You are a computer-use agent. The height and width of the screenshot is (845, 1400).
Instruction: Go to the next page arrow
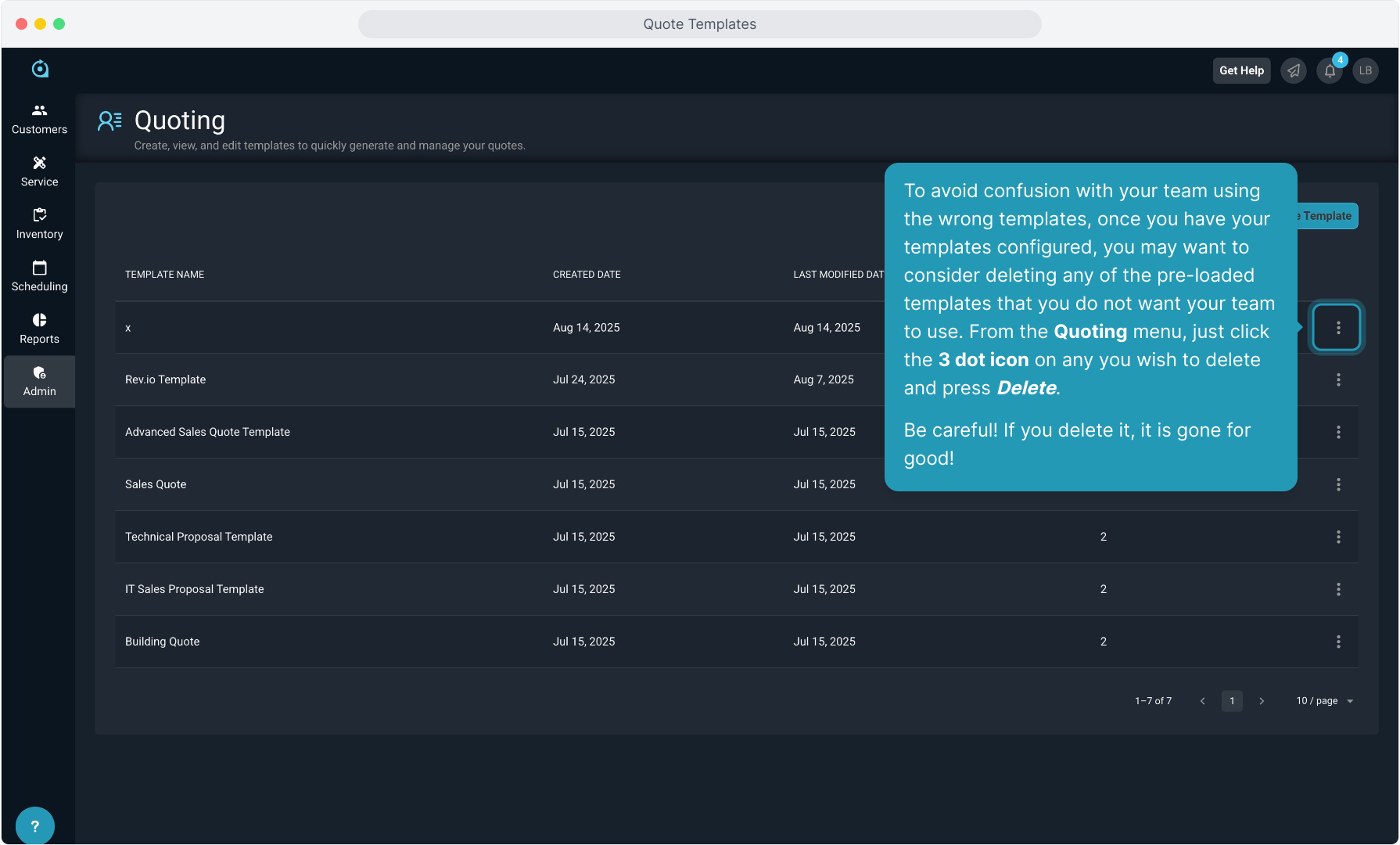tap(1262, 701)
